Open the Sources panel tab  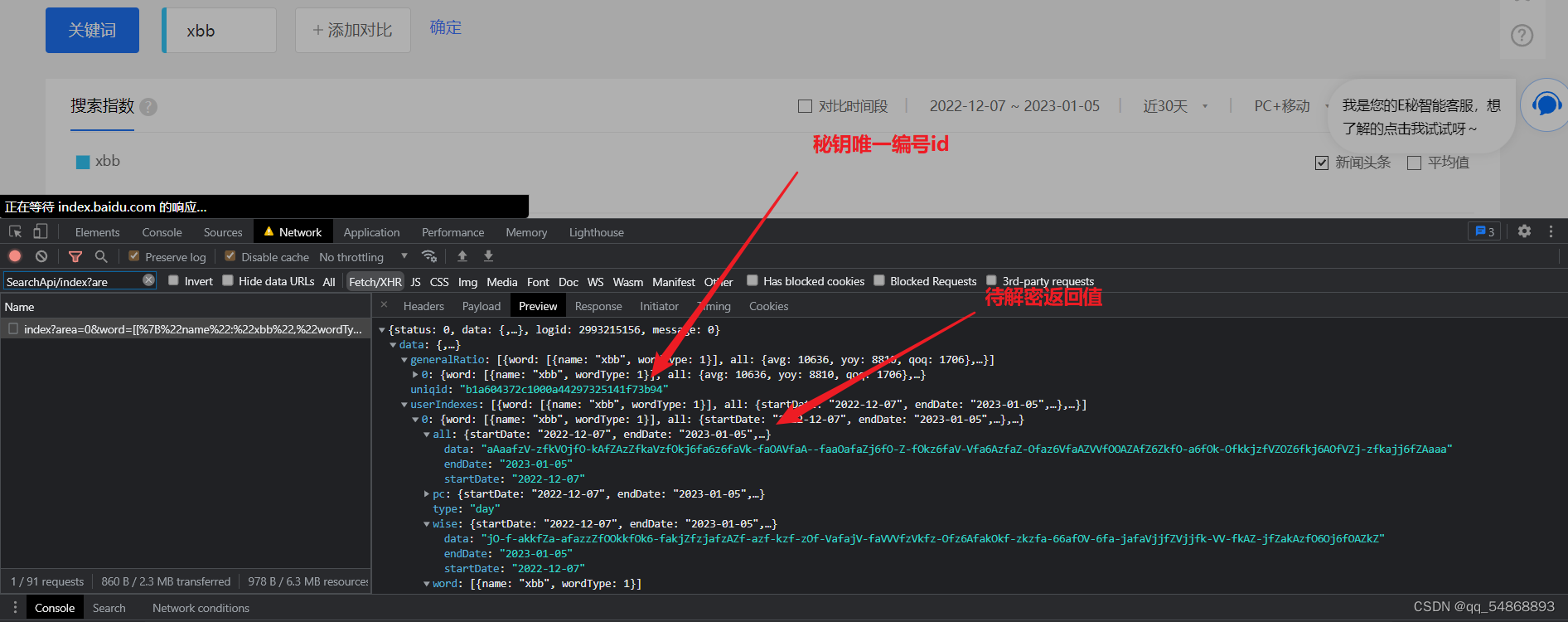tap(223, 232)
